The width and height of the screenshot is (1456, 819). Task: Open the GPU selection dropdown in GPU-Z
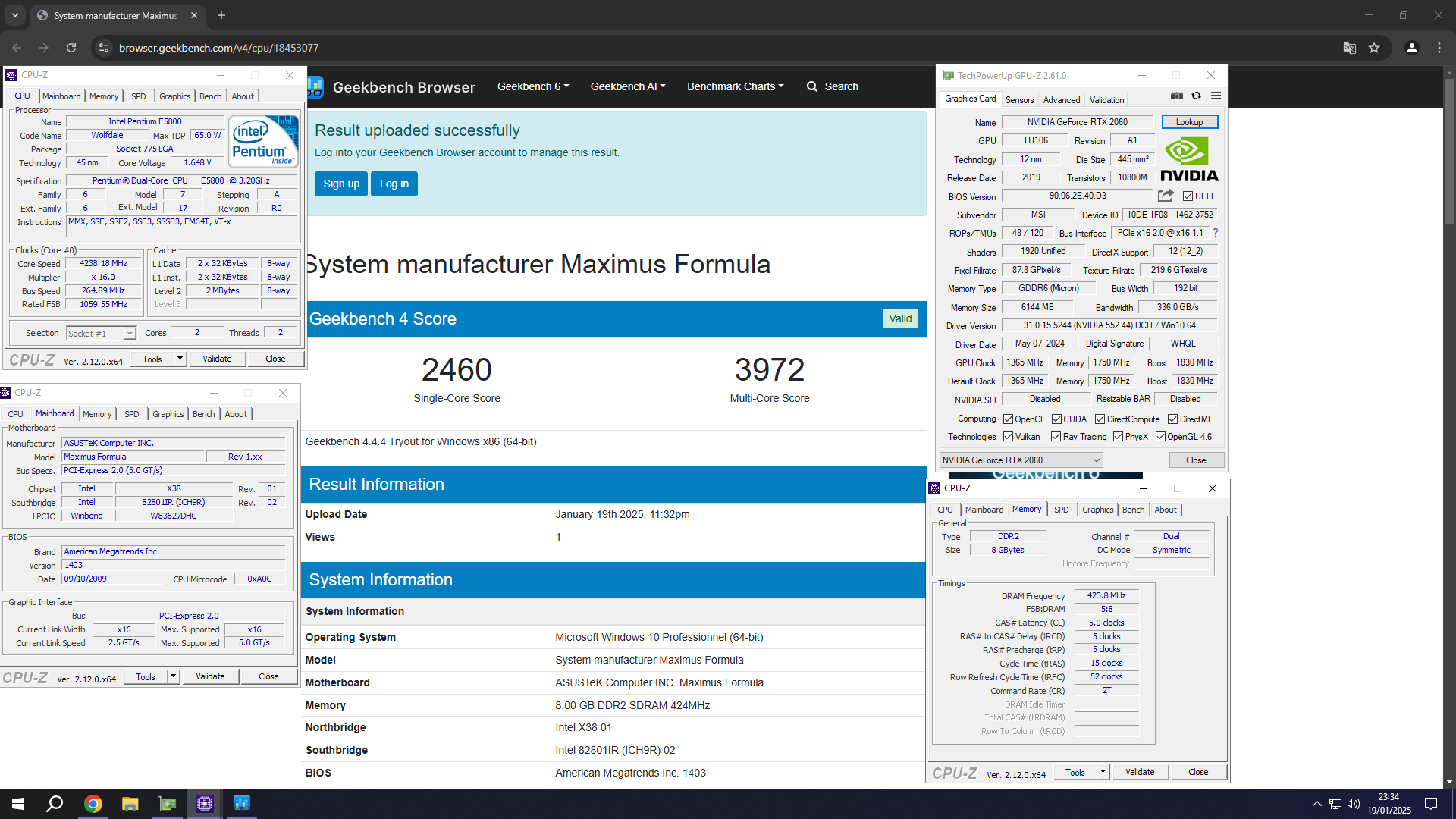tap(1021, 460)
